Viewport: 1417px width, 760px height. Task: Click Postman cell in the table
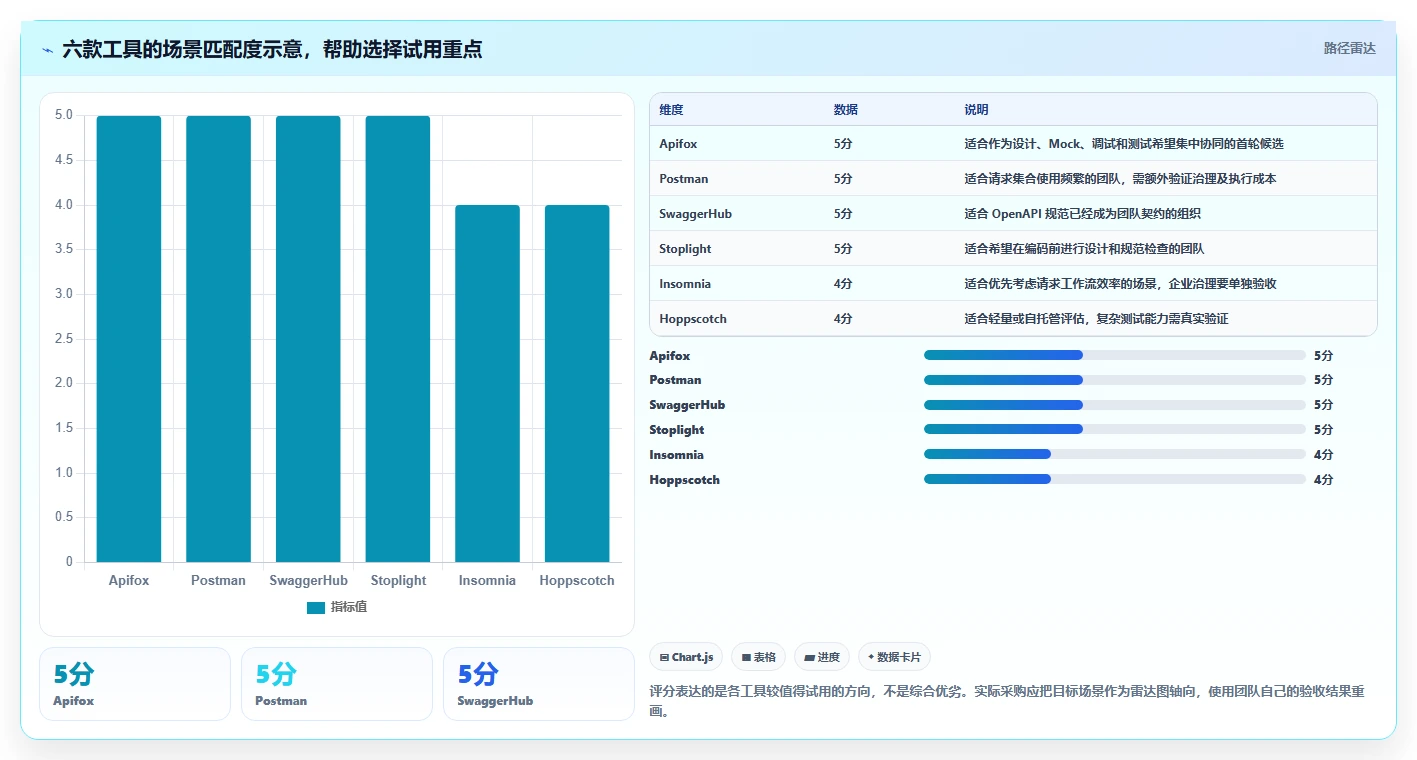tap(684, 179)
